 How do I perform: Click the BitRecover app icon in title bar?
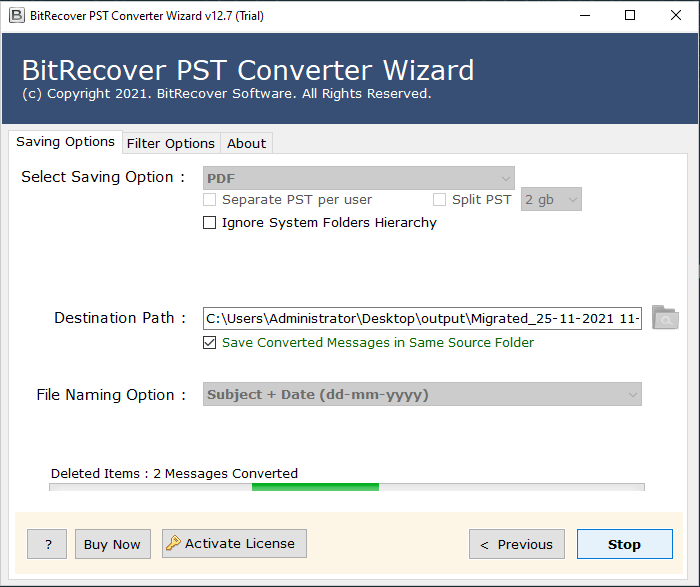[x=15, y=15]
